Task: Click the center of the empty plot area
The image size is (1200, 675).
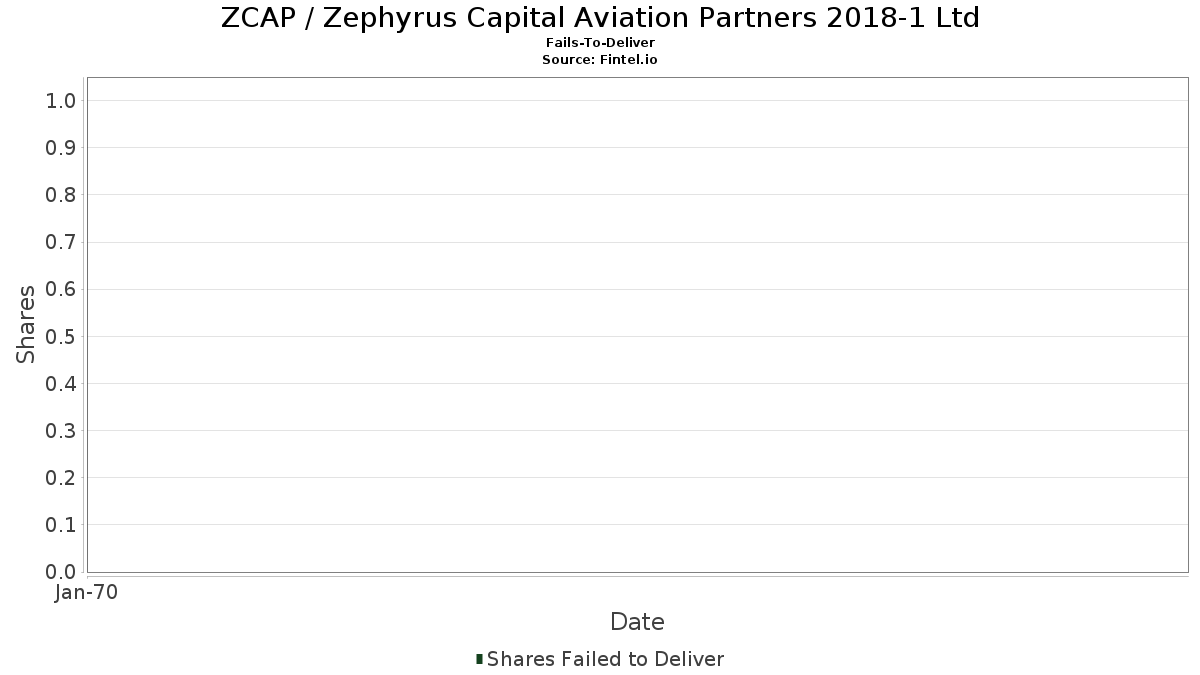Action: pos(637,325)
